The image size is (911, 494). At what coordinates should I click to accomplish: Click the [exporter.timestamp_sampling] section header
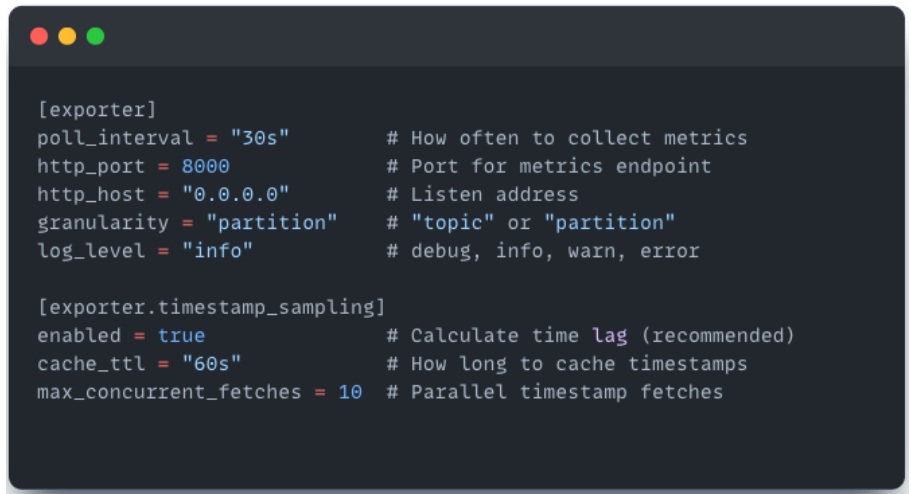click(x=211, y=306)
